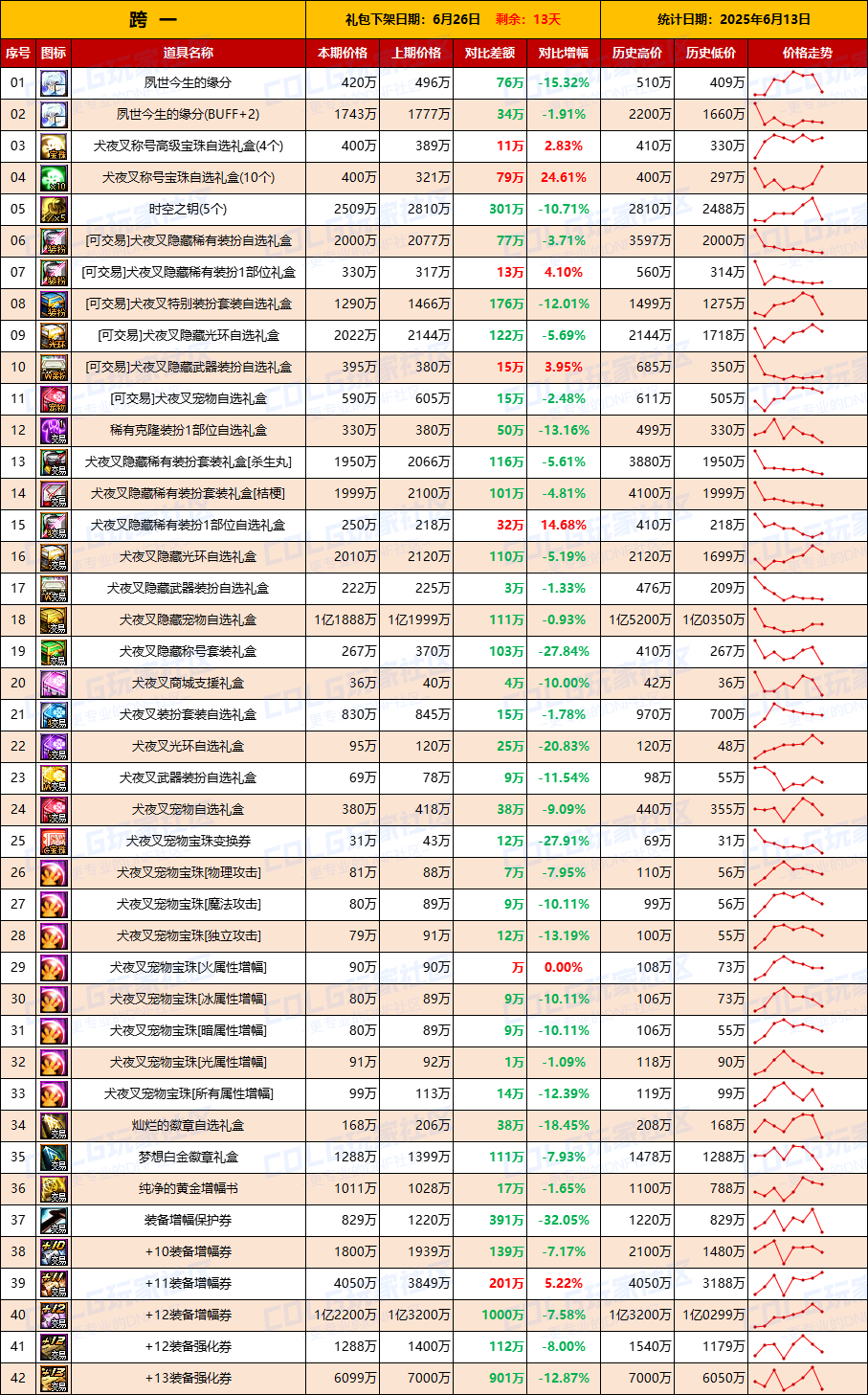Click the item icon in row 03
This screenshot has width=868, height=1395.
point(54,146)
